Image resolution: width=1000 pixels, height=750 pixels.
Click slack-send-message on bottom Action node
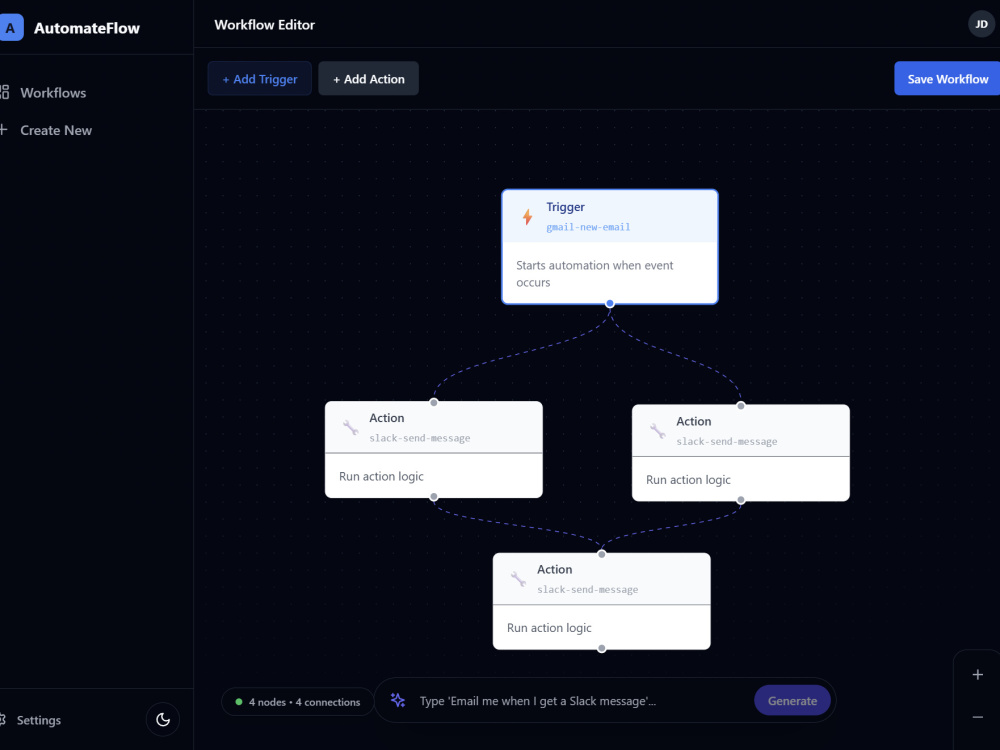coord(587,589)
